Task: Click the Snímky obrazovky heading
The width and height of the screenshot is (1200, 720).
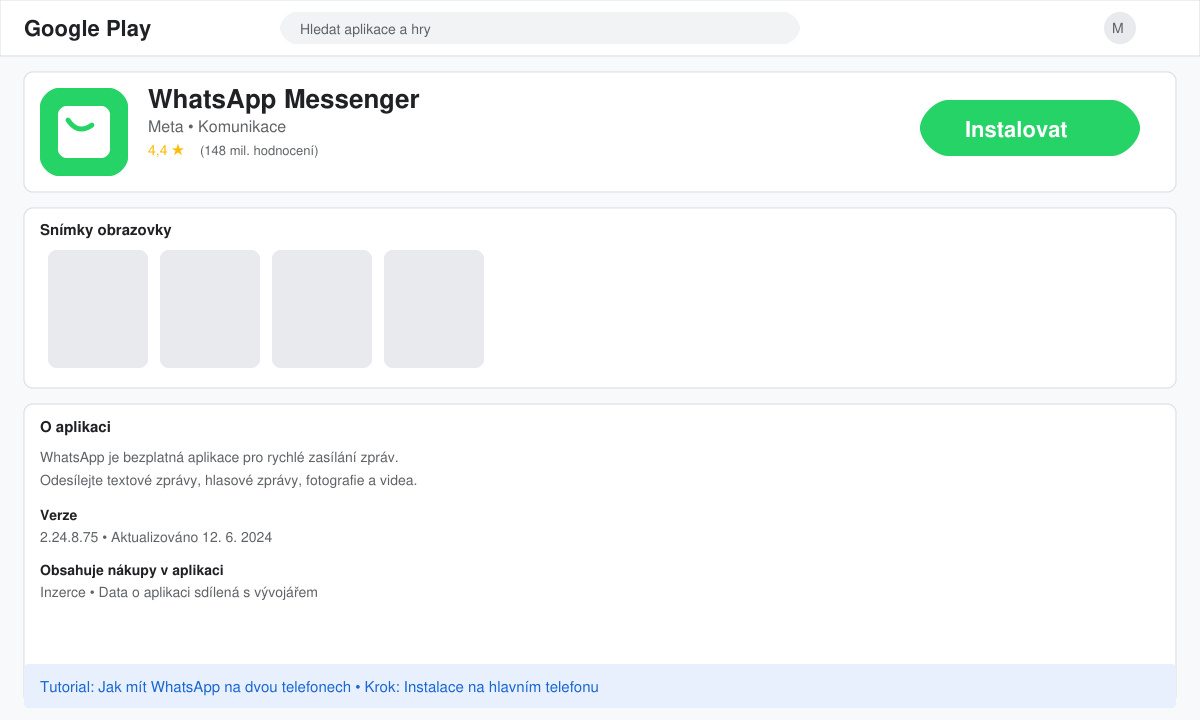Action: tap(106, 230)
